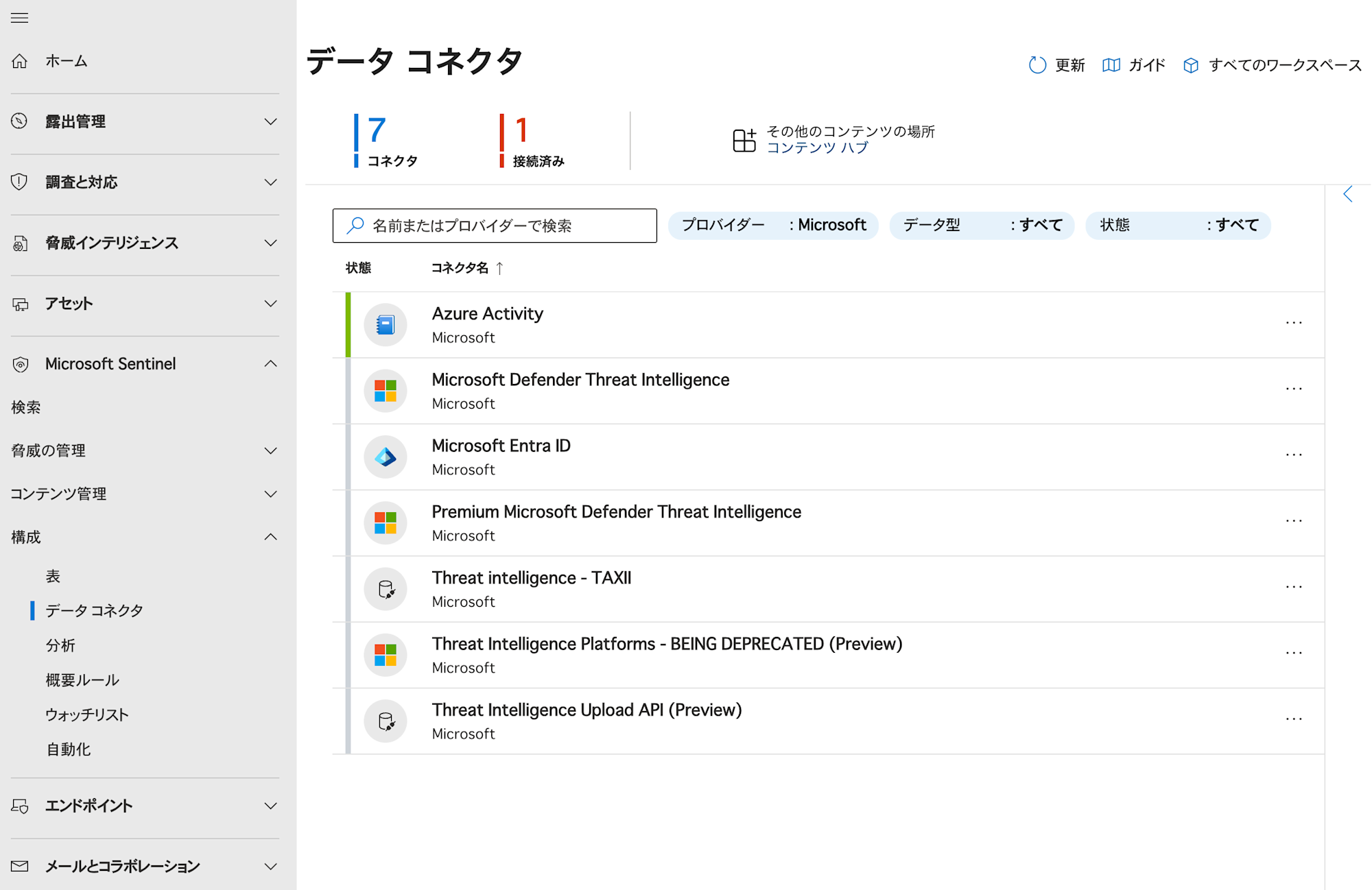This screenshot has width=1372, height=890.
Task: Click the refresh (更新) circular arrow icon
Action: pyautogui.click(x=1037, y=65)
